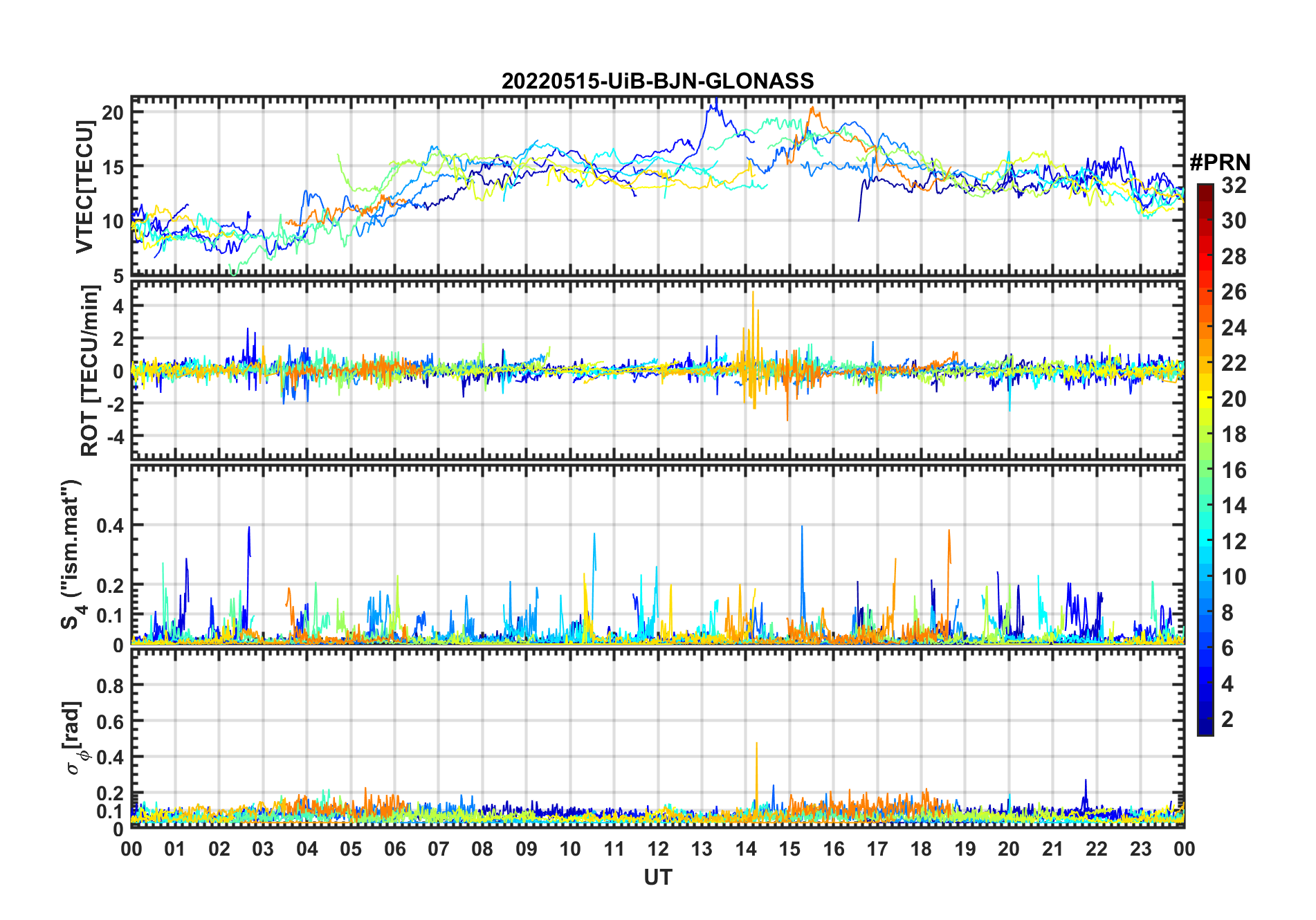Image resolution: width=1316 pixels, height=920 pixels.
Task: Select the "VTEC[TECU]" y-axis label
Action: (x=84, y=187)
